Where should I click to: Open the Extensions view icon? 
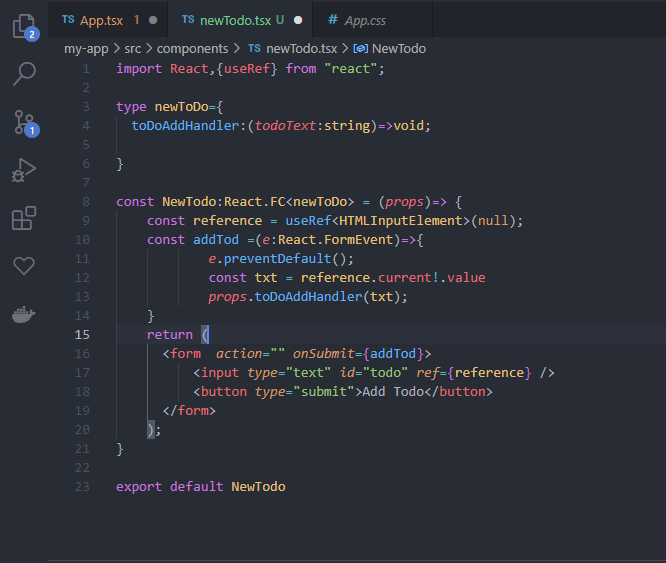click(24, 218)
